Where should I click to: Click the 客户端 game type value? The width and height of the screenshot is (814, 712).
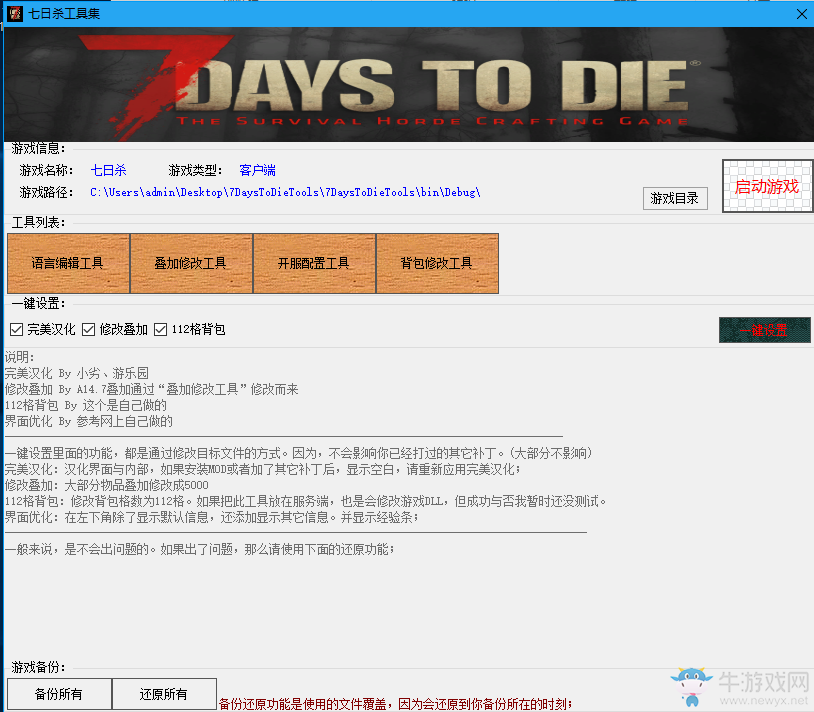[x=257, y=170]
